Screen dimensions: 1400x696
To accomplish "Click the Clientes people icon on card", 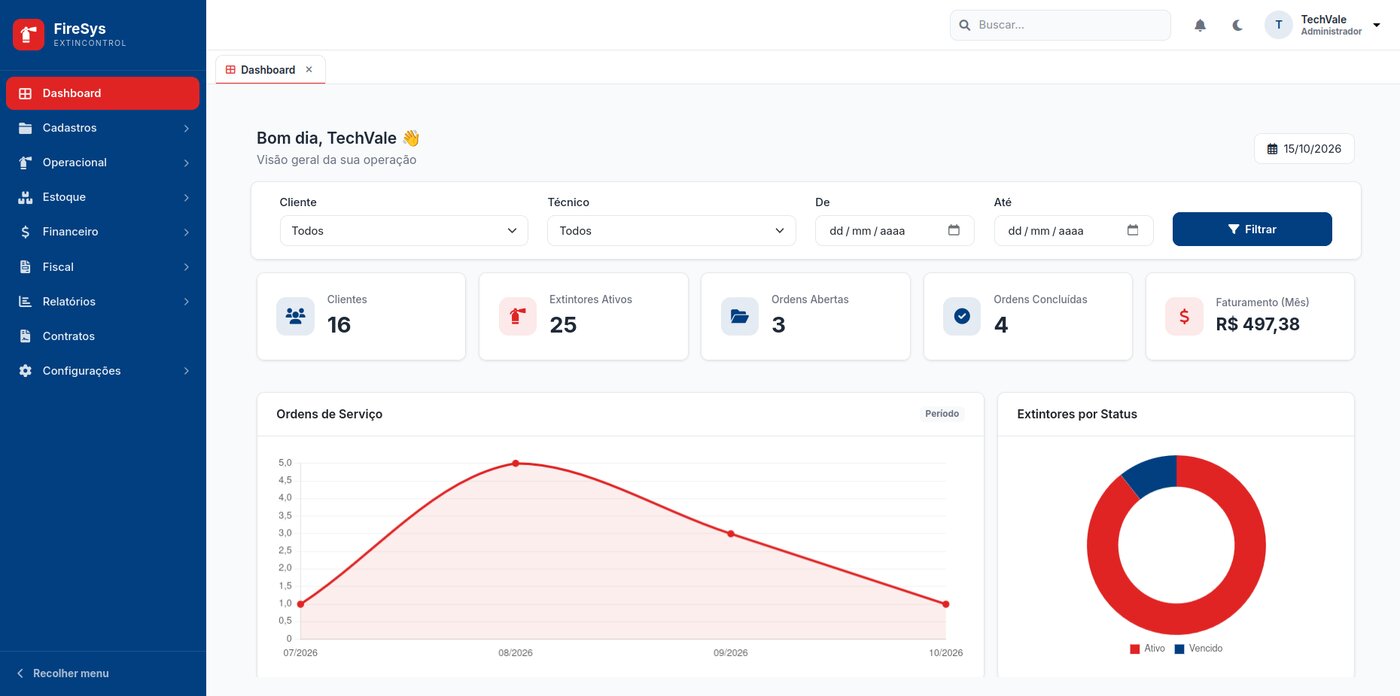I will [295, 316].
